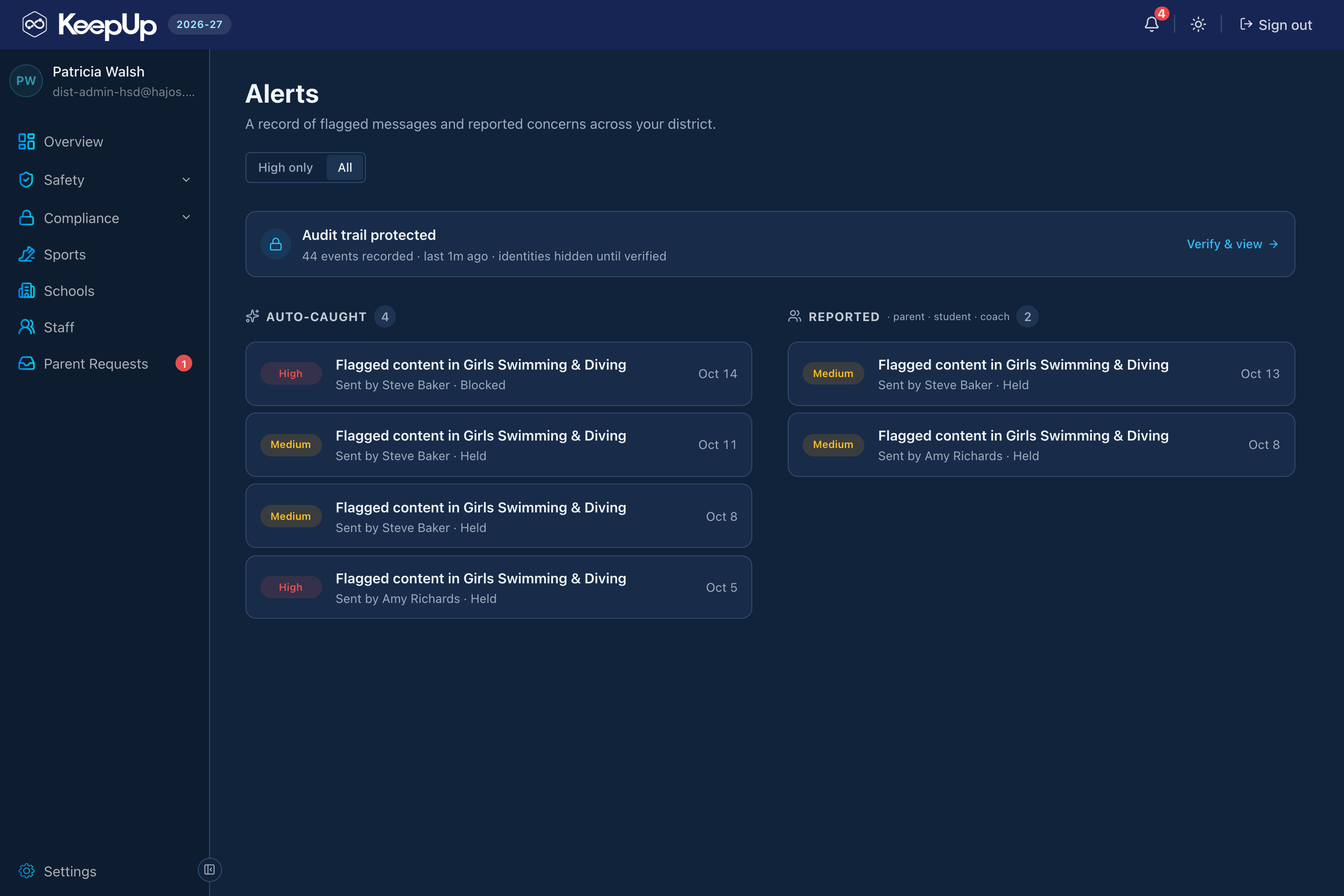Click the Reported people icon
Screen dimensions: 1344x896
(x=794, y=316)
